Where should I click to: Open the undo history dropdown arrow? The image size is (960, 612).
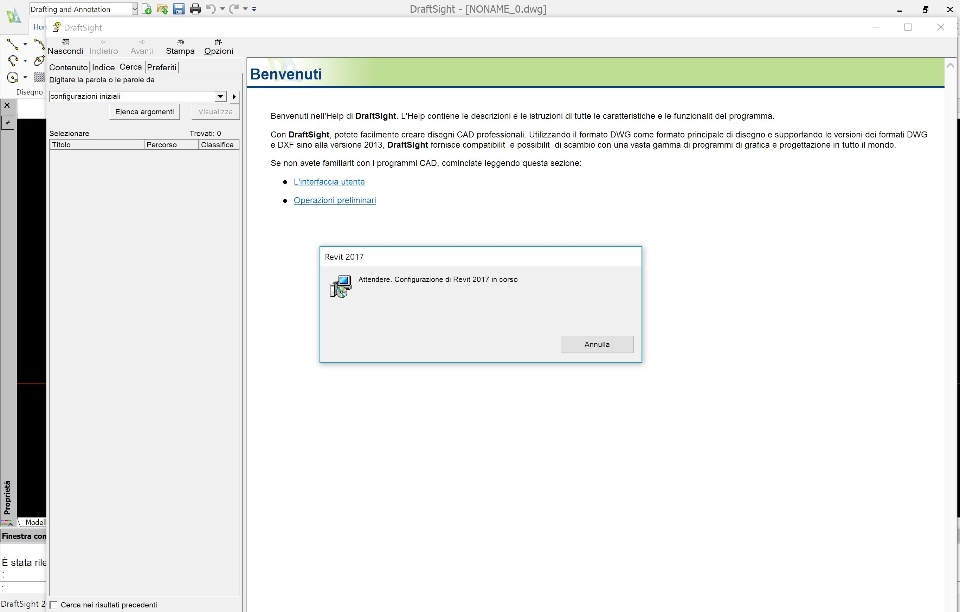click(x=222, y=9)
